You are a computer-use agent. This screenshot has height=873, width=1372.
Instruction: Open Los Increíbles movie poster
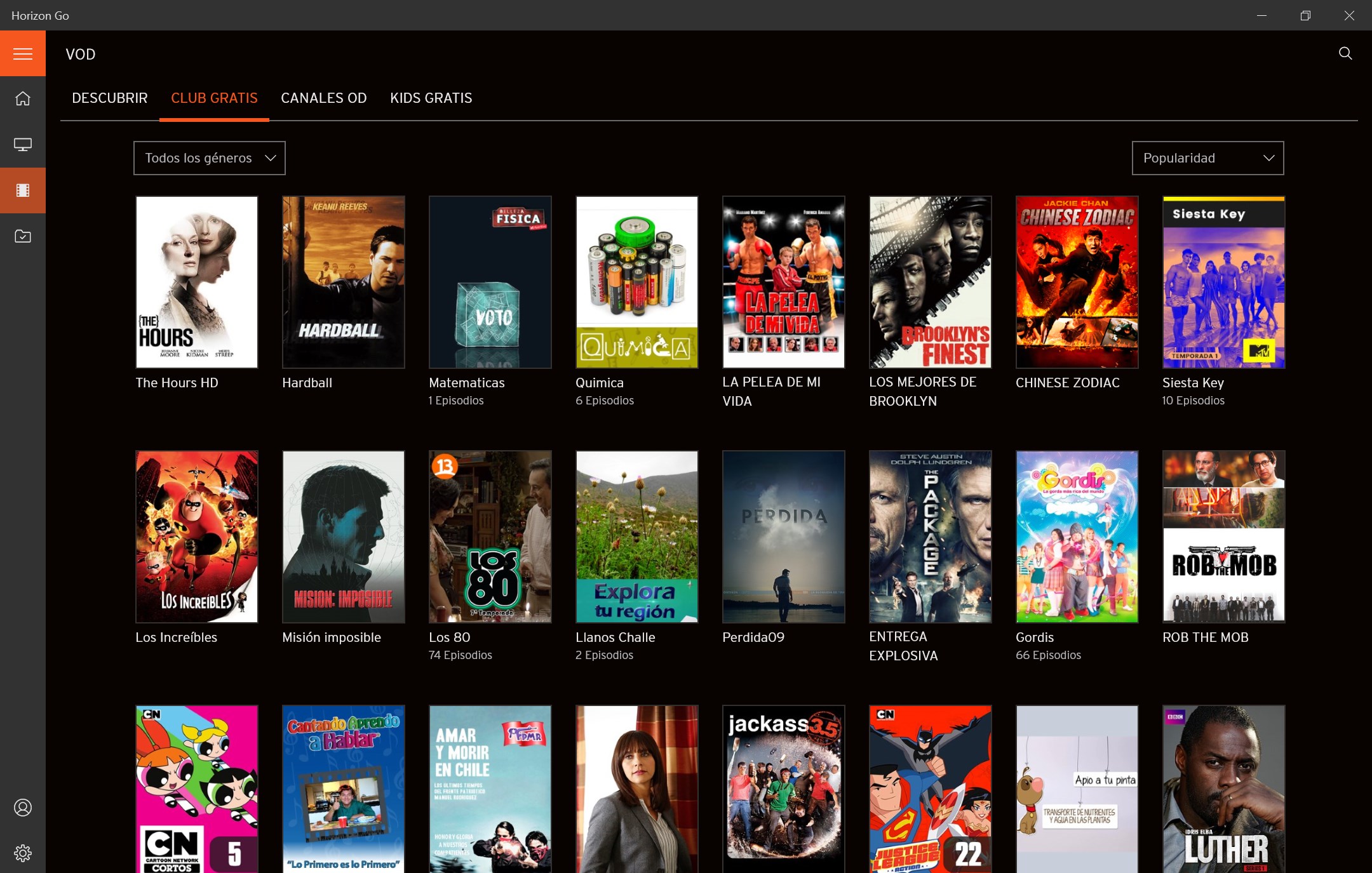[x=197, y=536]
